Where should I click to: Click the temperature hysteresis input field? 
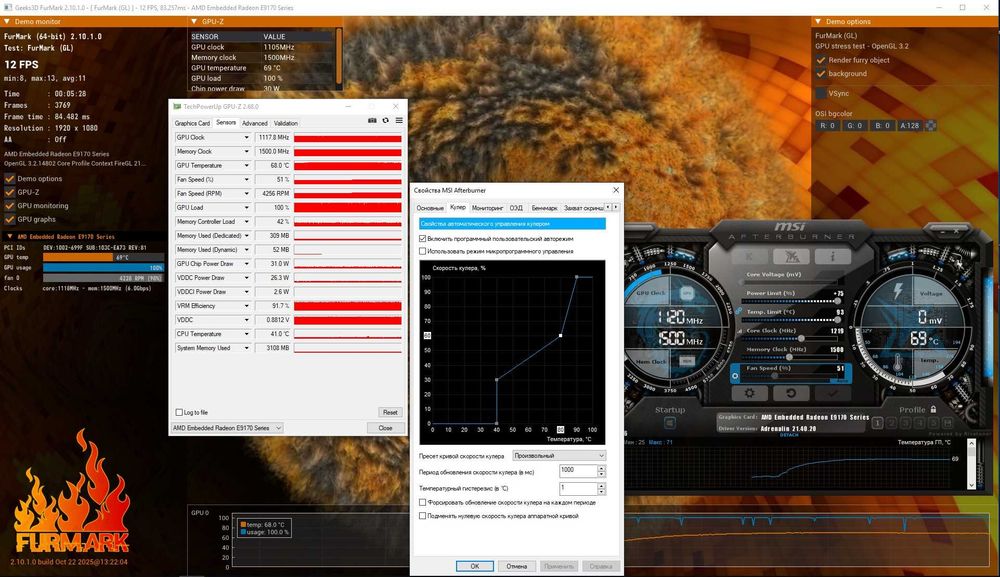(x=578, y=488)
